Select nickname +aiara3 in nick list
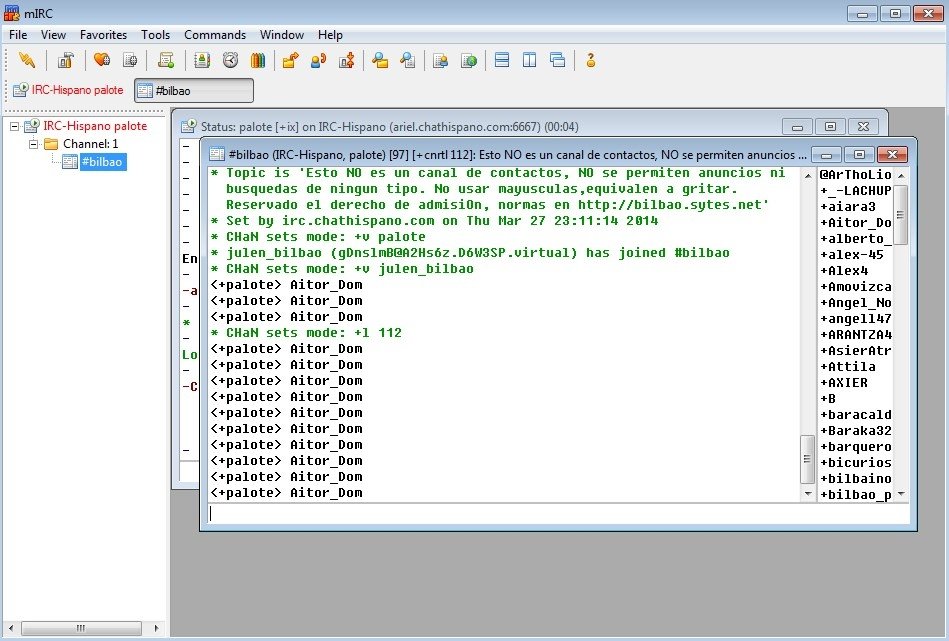 pyautogui.click(x=848, y=206)
